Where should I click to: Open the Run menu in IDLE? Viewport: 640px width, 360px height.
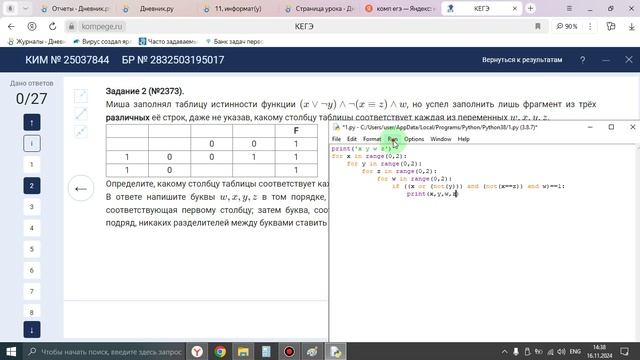pyautogui.click(x=393, y=139)
